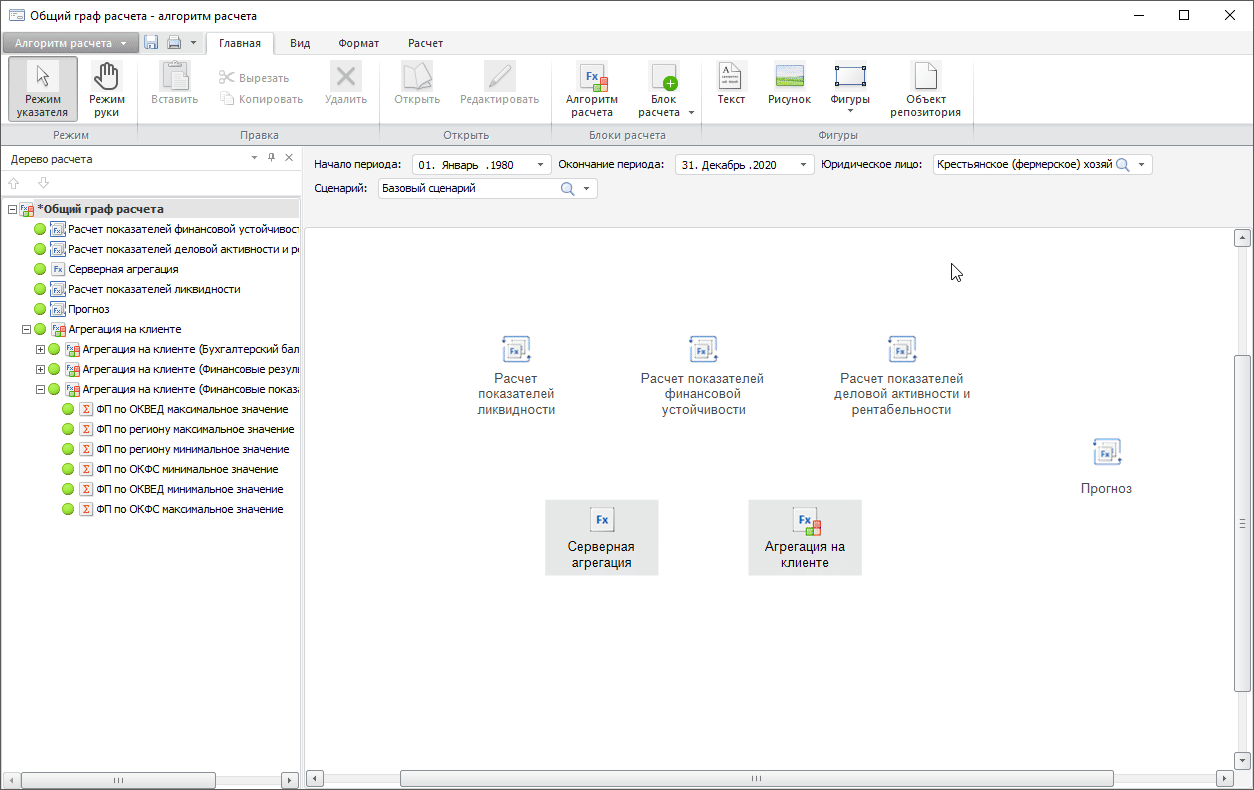Select Серверная агрегация block on canvas

coord(601,537)
